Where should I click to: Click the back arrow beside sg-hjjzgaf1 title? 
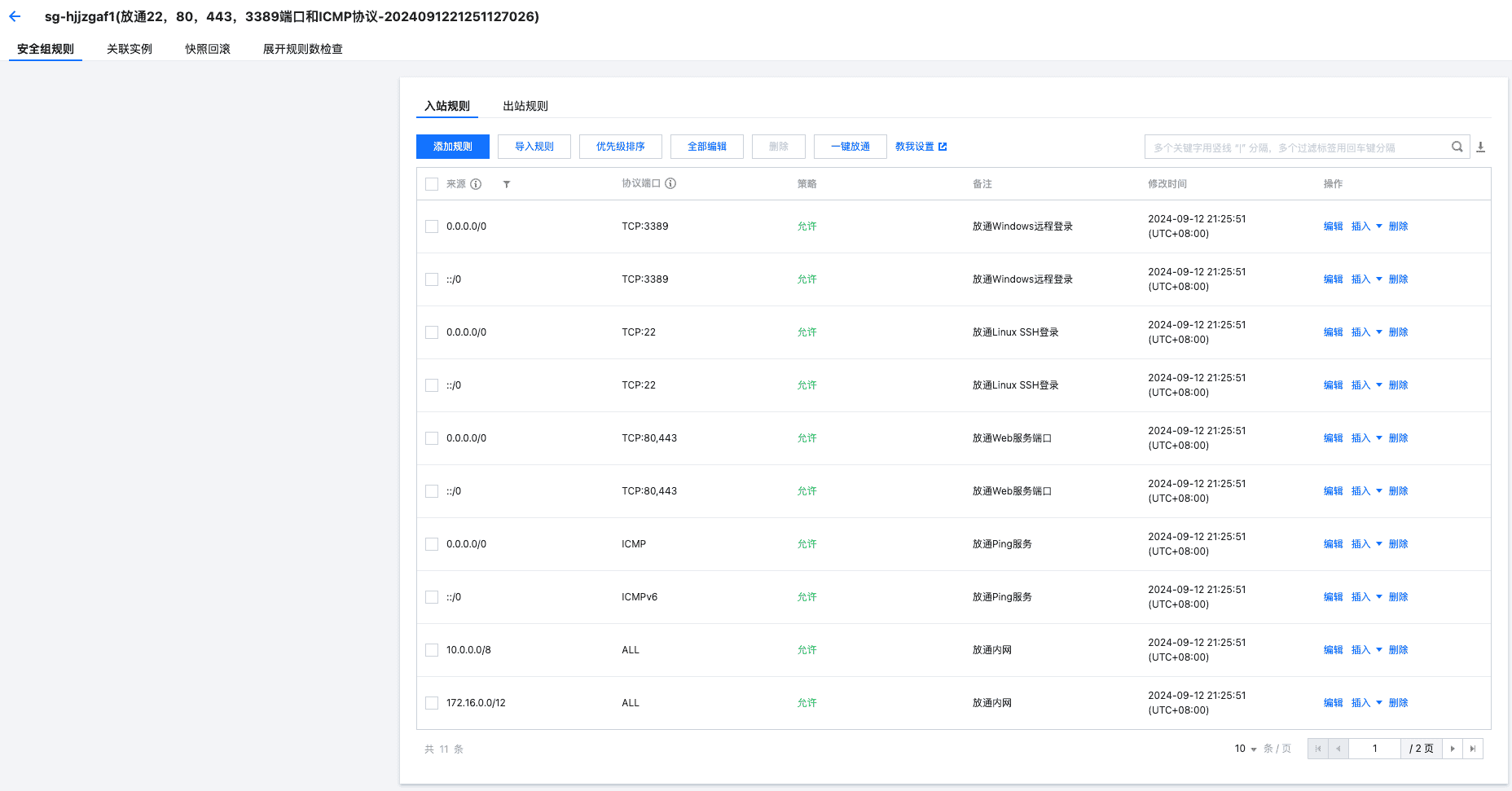[x=15, y=15]
